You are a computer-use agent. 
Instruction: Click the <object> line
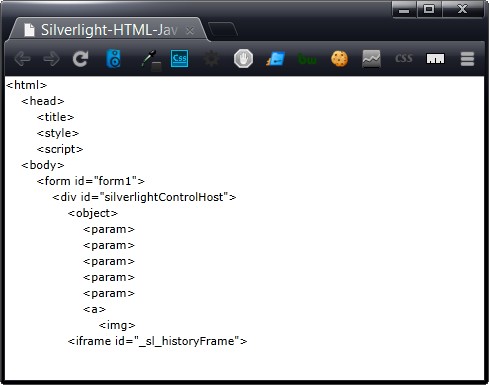pyautogui.click(x=93, y=213)
